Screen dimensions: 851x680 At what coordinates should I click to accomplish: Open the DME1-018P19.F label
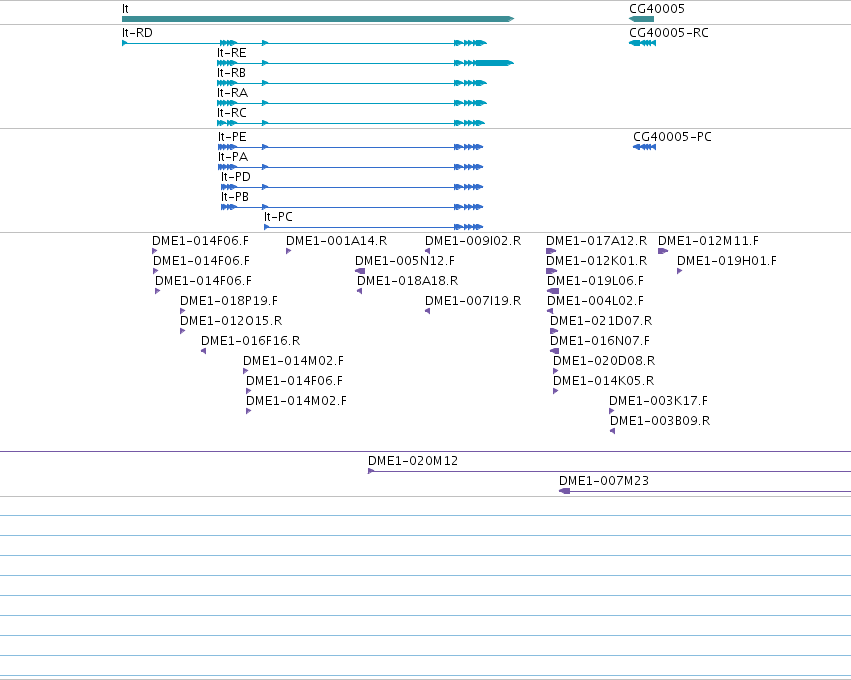pos(229,301)
